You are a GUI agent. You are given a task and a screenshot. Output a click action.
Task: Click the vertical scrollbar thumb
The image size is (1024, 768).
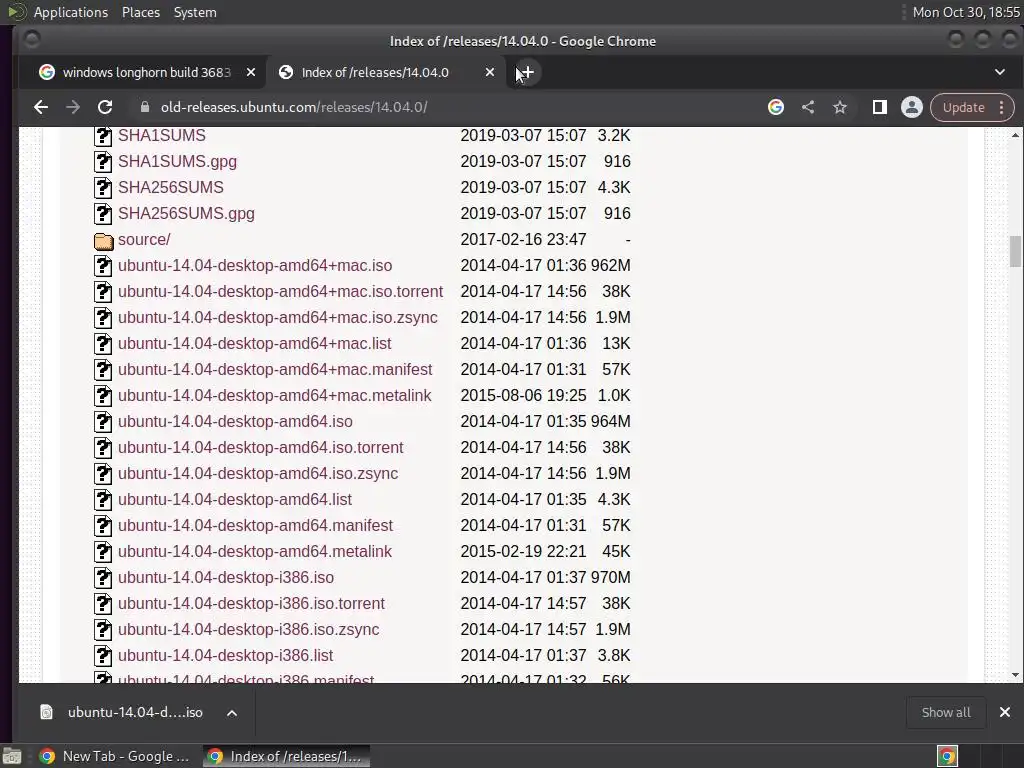(x=1015, y=251)
